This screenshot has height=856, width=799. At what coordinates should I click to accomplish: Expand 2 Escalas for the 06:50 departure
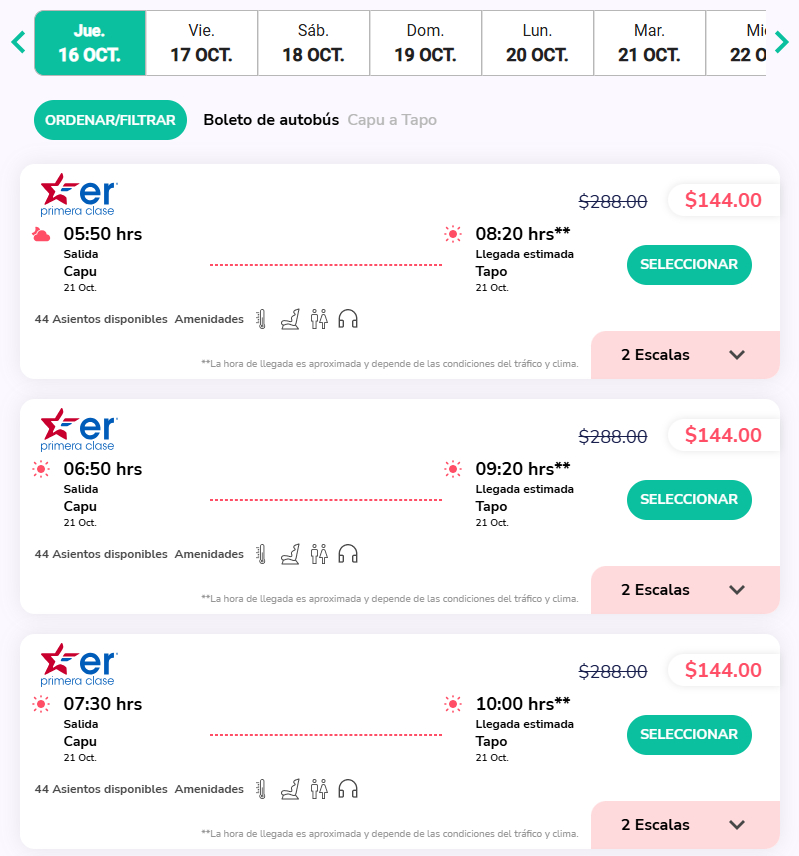tap(685, 590)
